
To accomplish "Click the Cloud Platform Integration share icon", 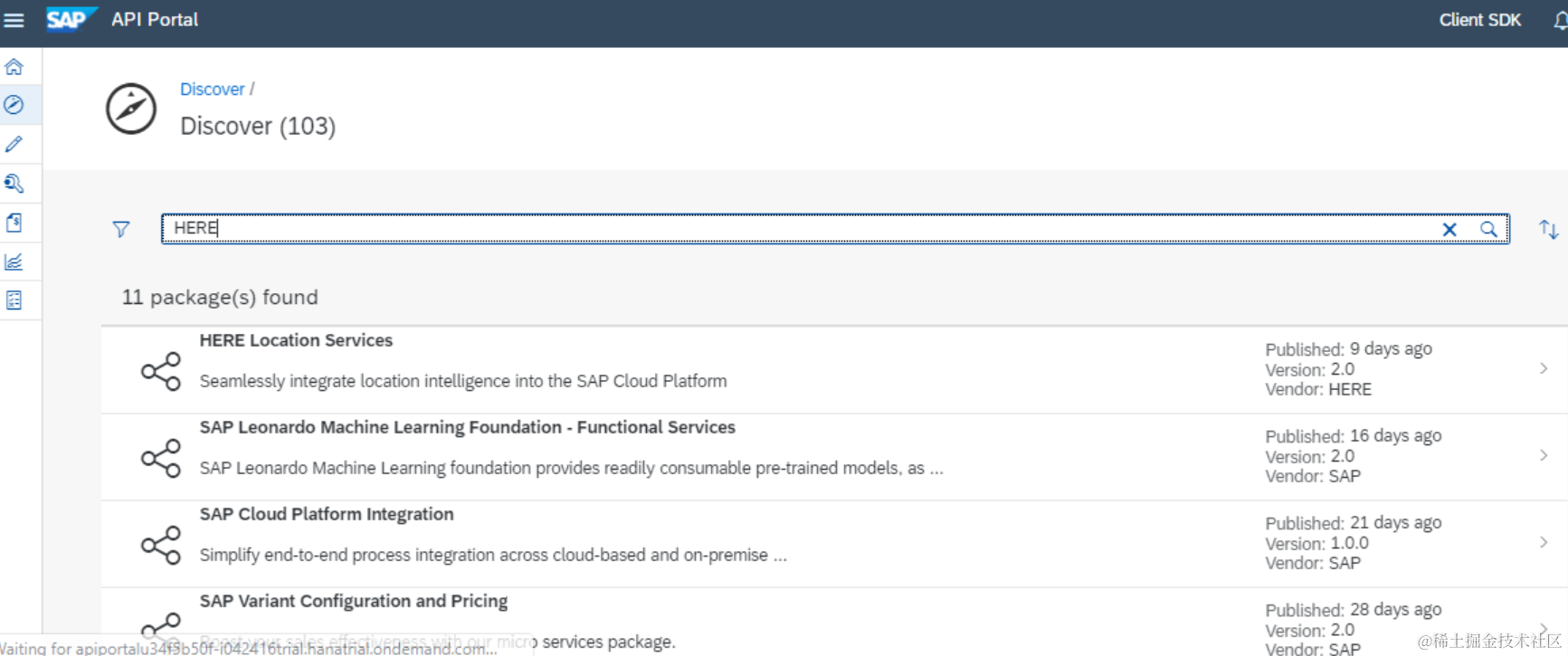I will (x=161, y=545).
